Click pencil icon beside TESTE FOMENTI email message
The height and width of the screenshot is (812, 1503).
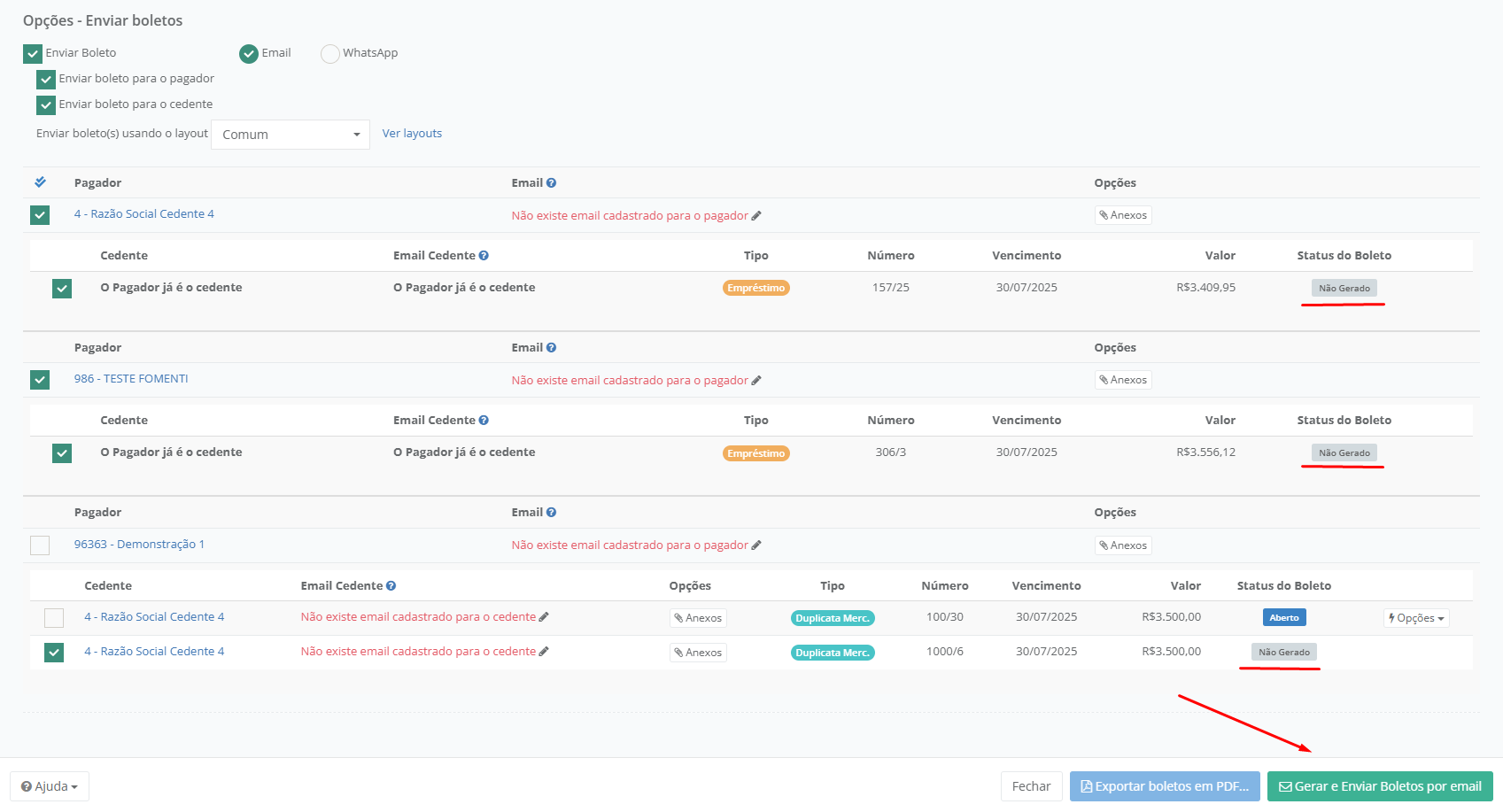(x=756, y=381)
